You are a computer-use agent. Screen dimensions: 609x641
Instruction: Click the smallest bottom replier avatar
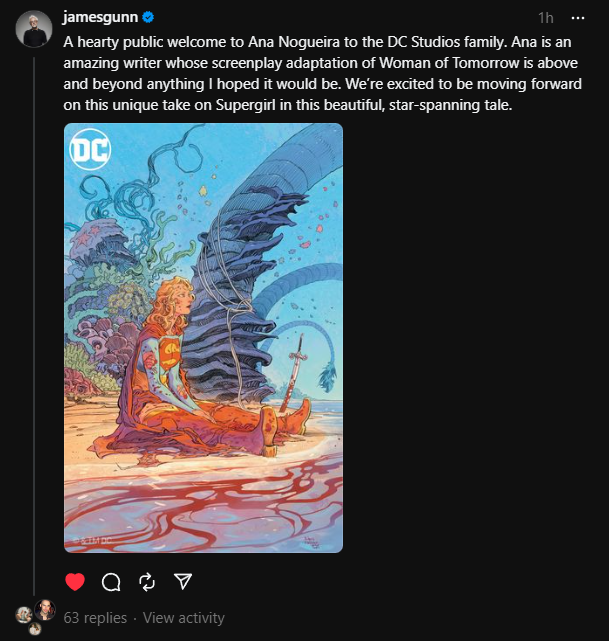point(34,629)
